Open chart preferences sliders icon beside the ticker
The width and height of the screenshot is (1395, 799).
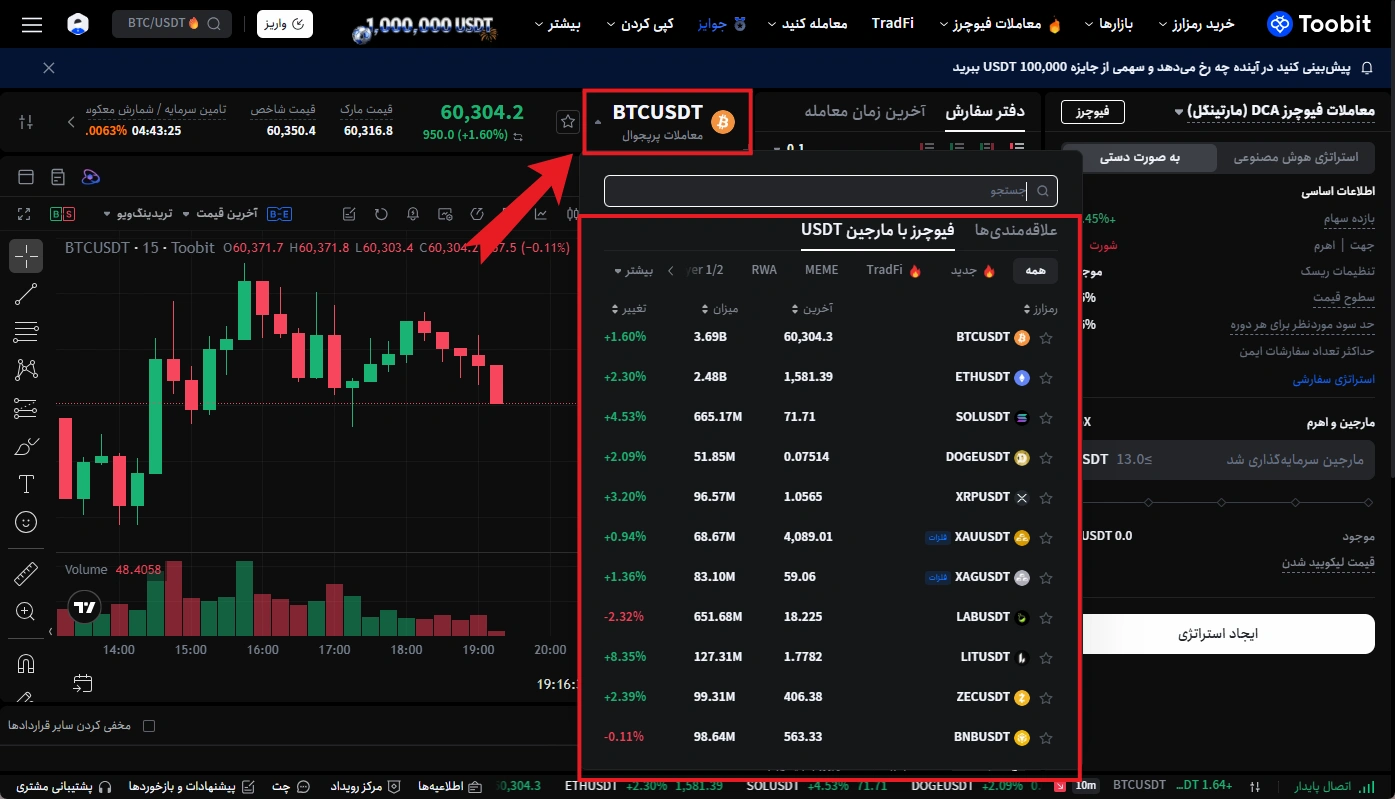point(26,122)
